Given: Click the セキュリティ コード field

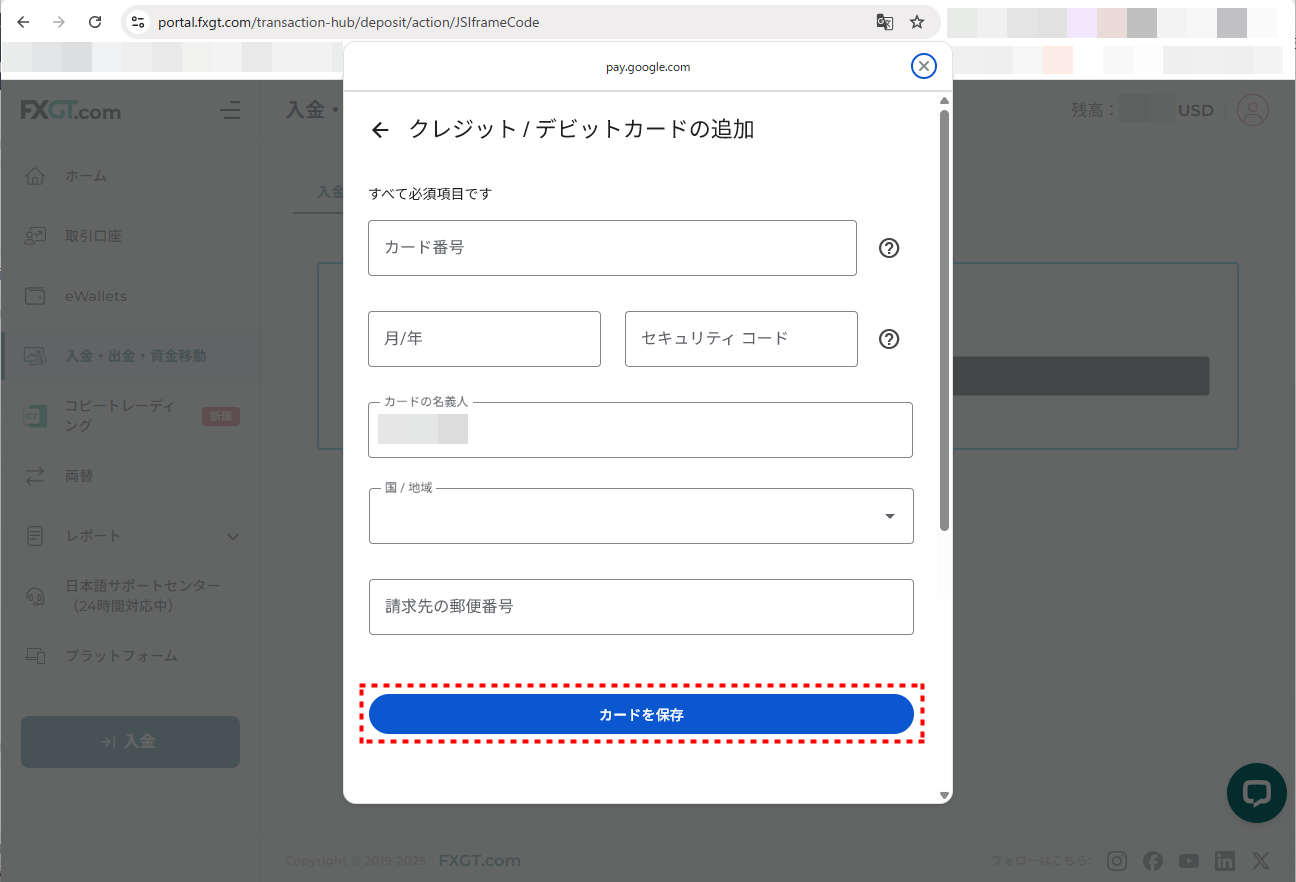Looking at the screenshot, I should point(741,339).
